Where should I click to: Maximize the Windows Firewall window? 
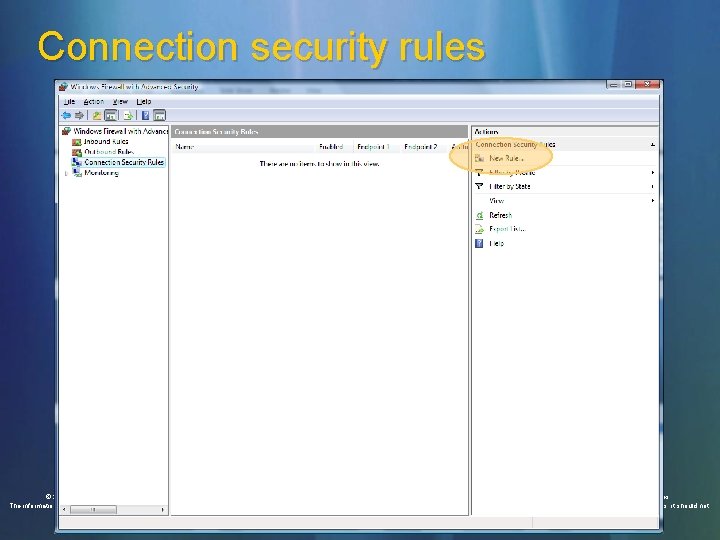628,84
